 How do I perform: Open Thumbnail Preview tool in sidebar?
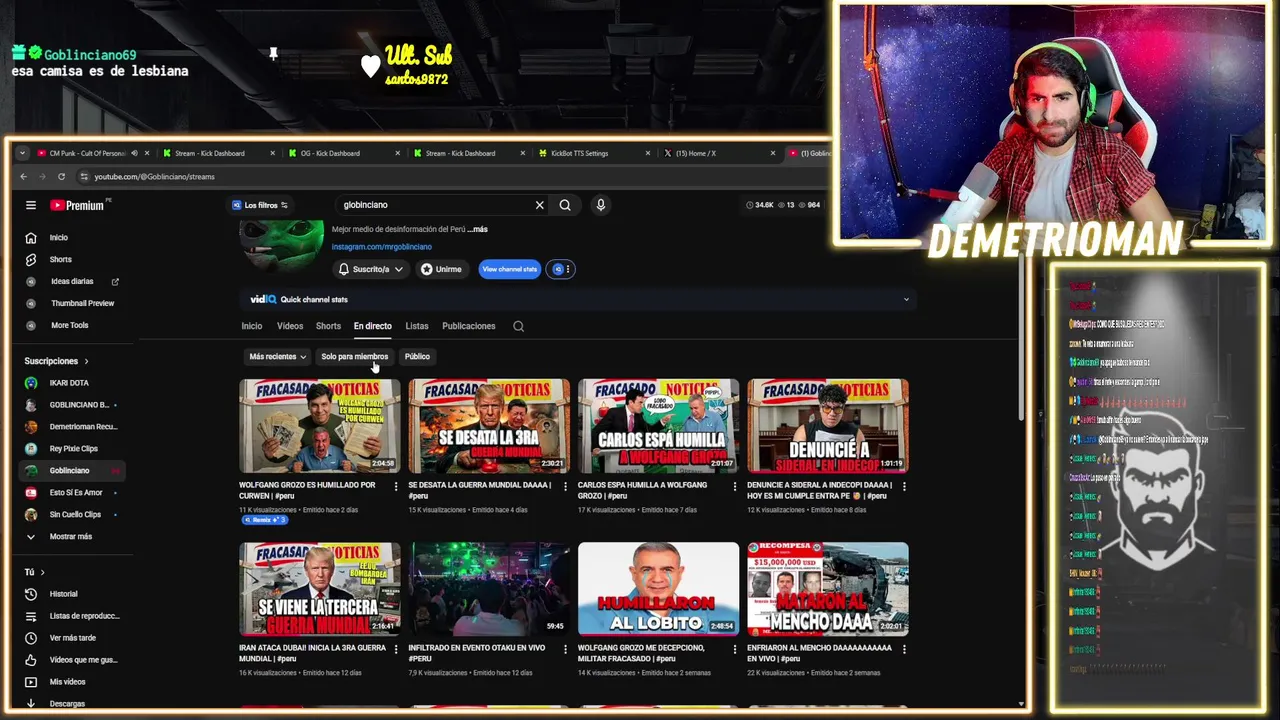[x=82, y=303]
